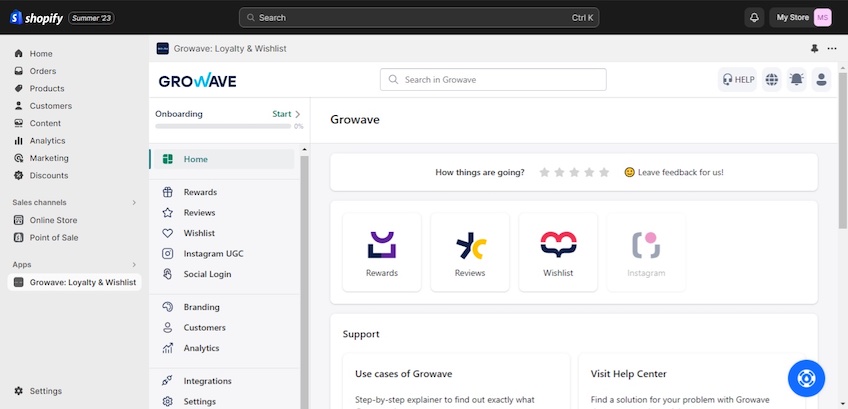Expand the Sales channels section
Viewport: 848px width, 409px height.
[134, 202]
